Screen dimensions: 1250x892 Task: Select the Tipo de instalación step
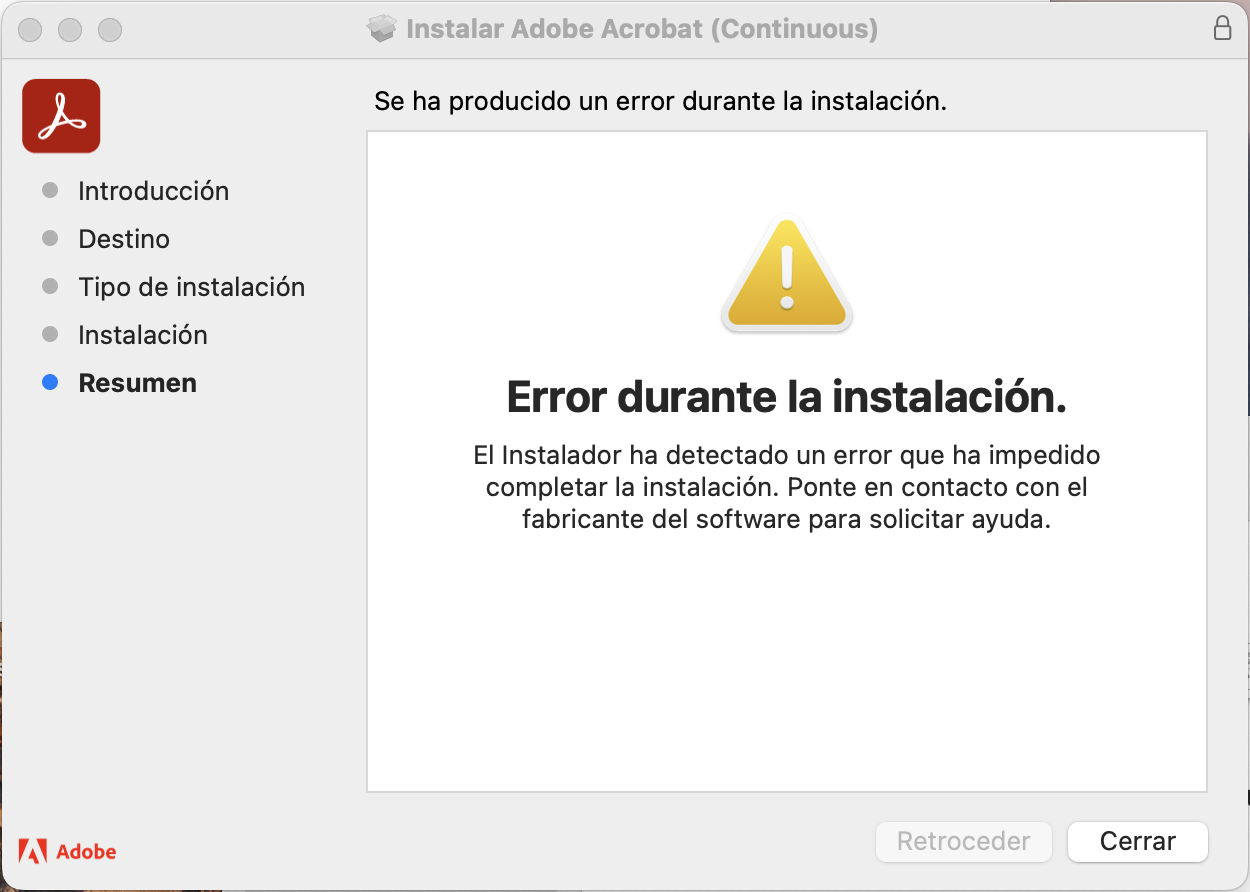tap(192, 287)
